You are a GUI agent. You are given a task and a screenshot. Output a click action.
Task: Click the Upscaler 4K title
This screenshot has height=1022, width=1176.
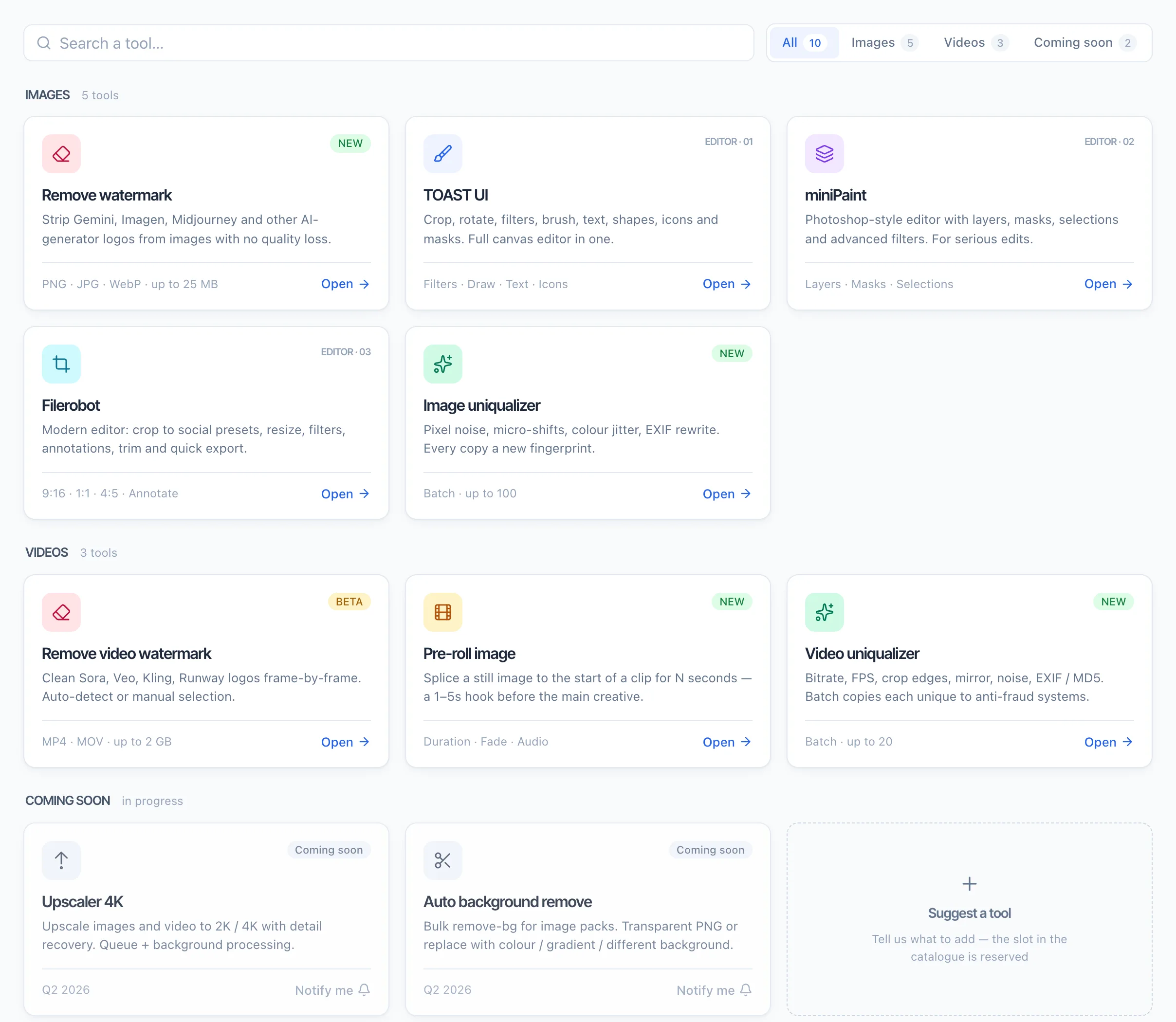tap(83, 902)
